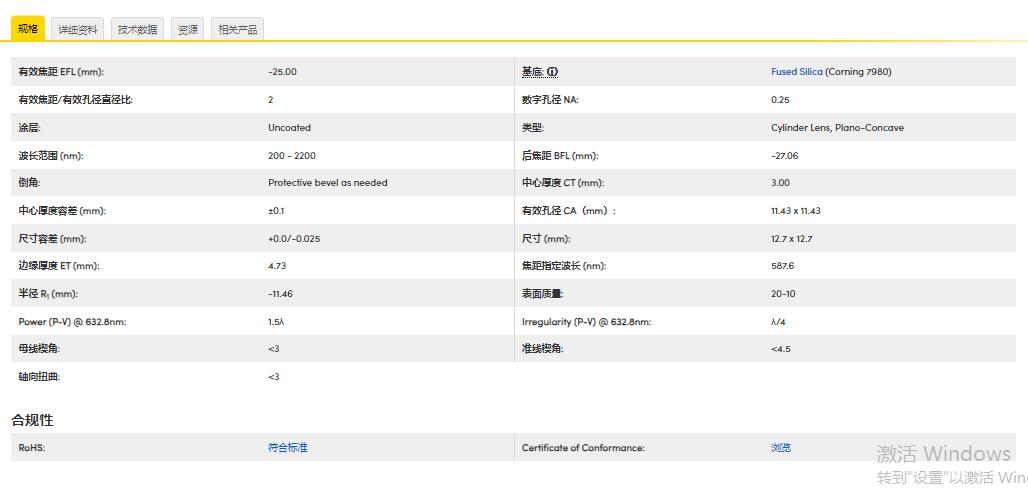The width and height of the screenshot is (1028, 488).
Task: Click the 中心厚度容差 (mm) label
Action: [62, 211]
